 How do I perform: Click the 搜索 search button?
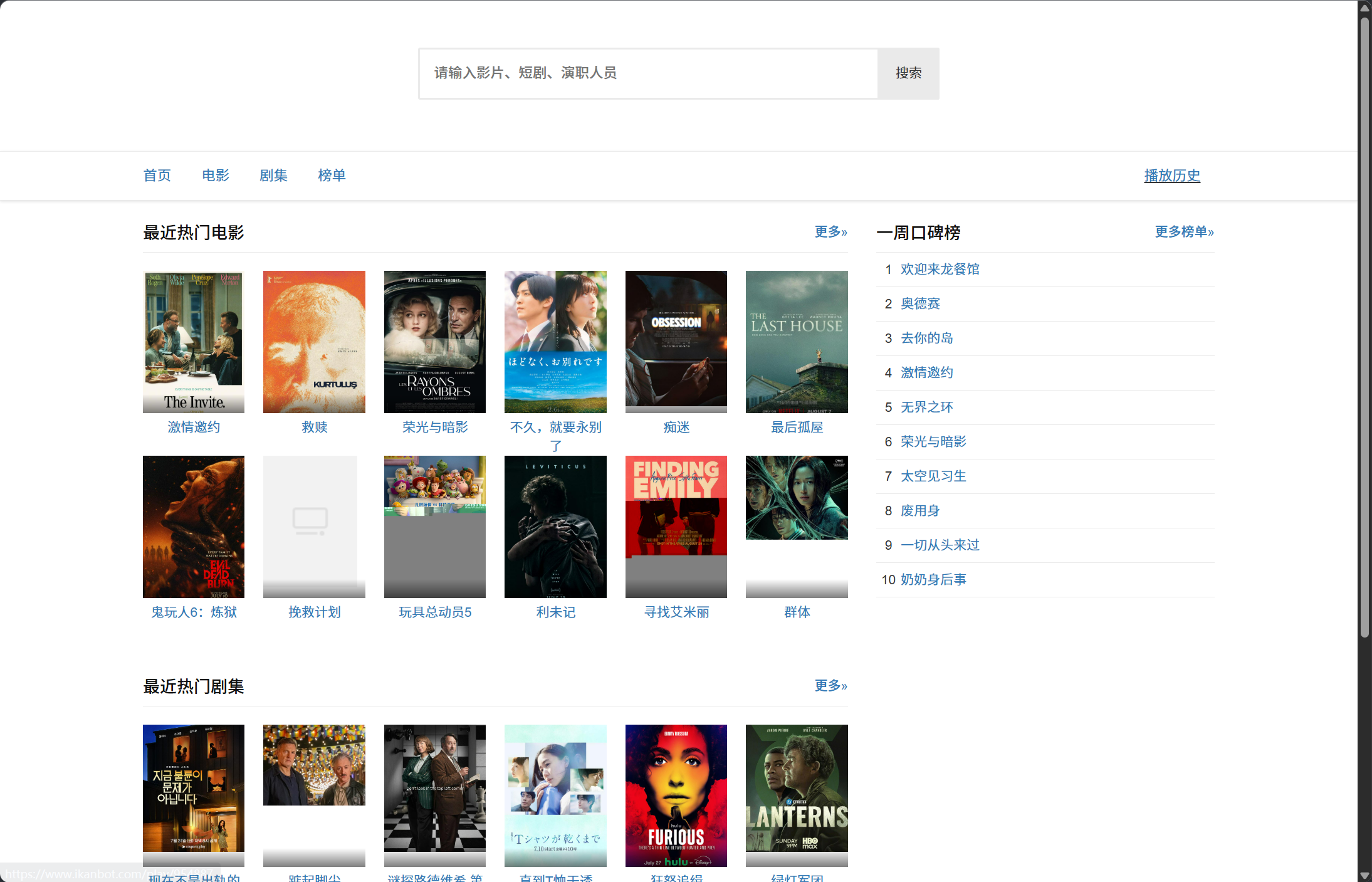pyautogui.click(x=908, y=73)
